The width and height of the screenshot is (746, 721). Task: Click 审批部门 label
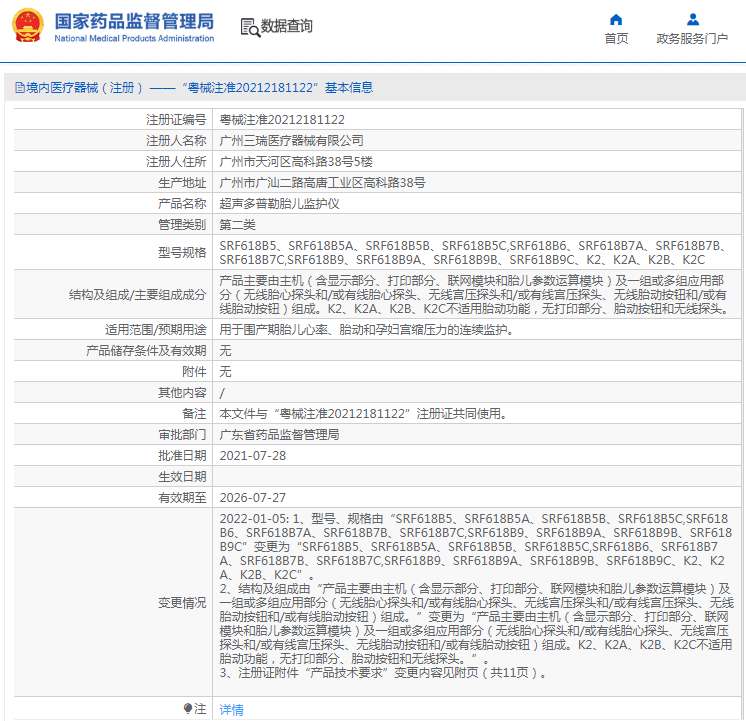pyautogui.click(x=182, y=435)
